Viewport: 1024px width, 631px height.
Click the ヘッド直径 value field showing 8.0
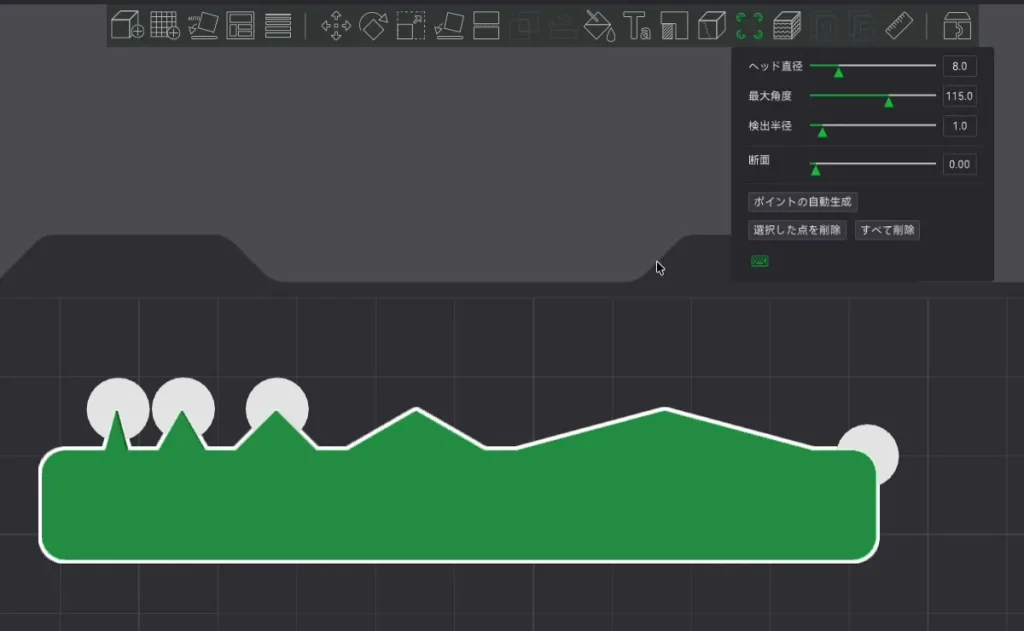pos(959,66)
